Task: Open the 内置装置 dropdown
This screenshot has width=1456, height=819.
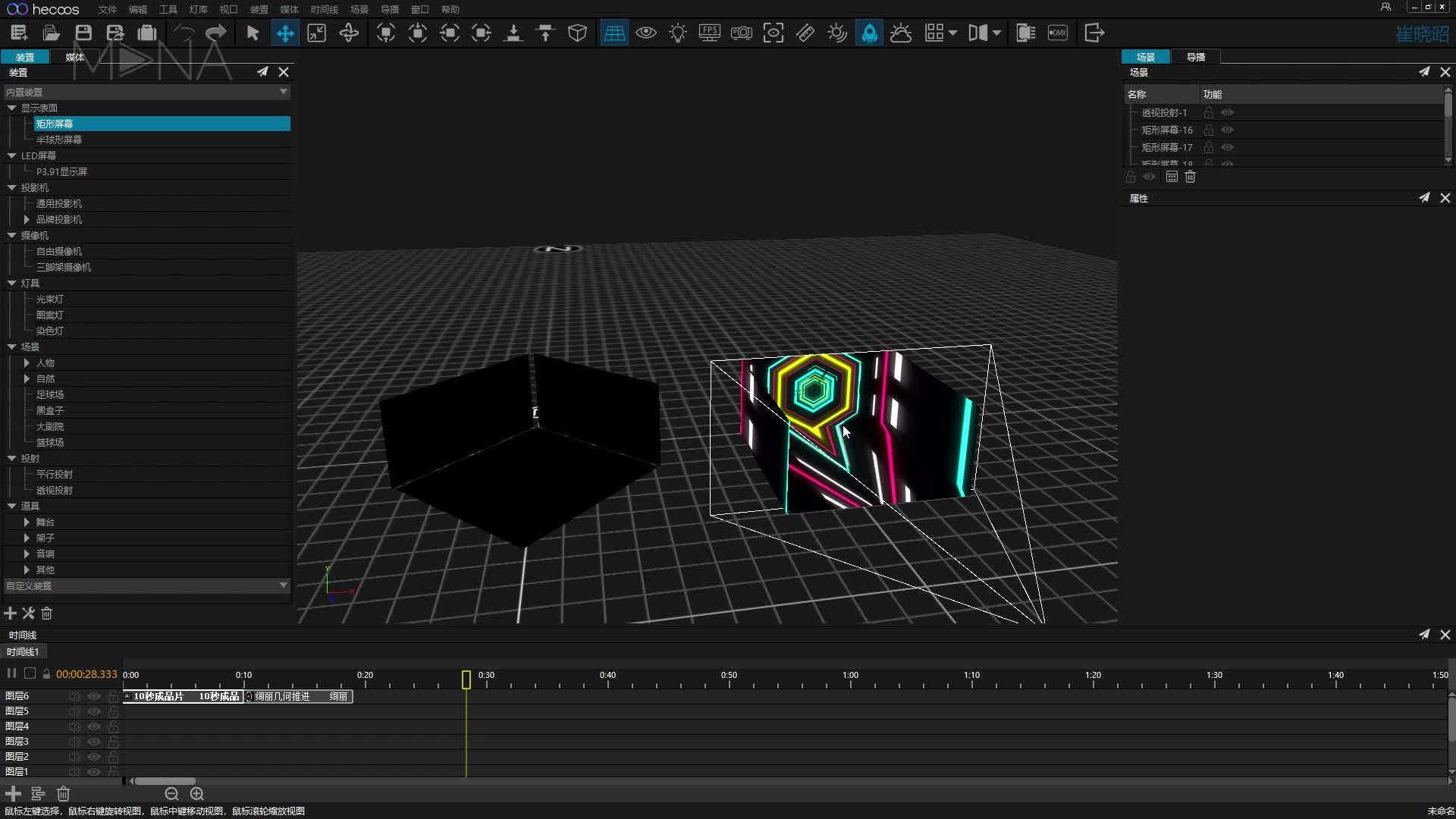Action: click(x=146, y=92)
